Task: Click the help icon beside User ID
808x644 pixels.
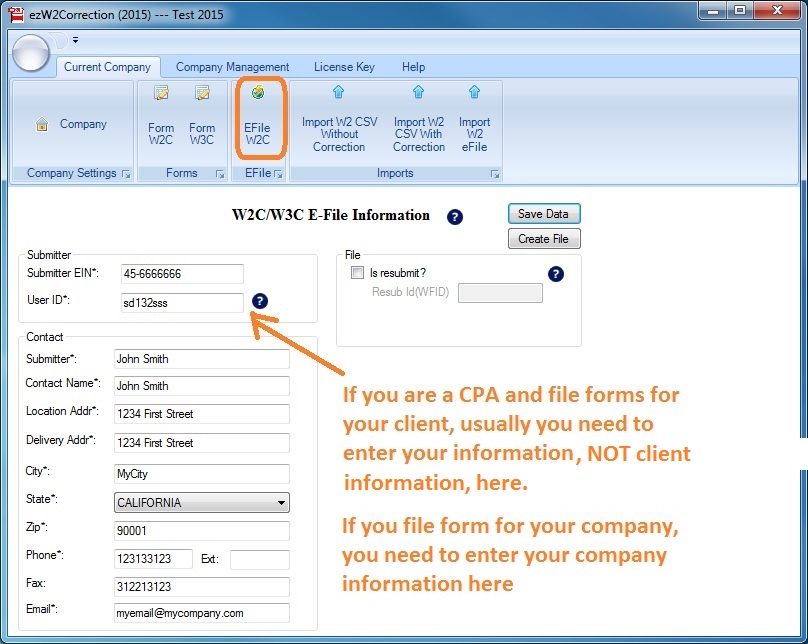Action: click(260, 301)
